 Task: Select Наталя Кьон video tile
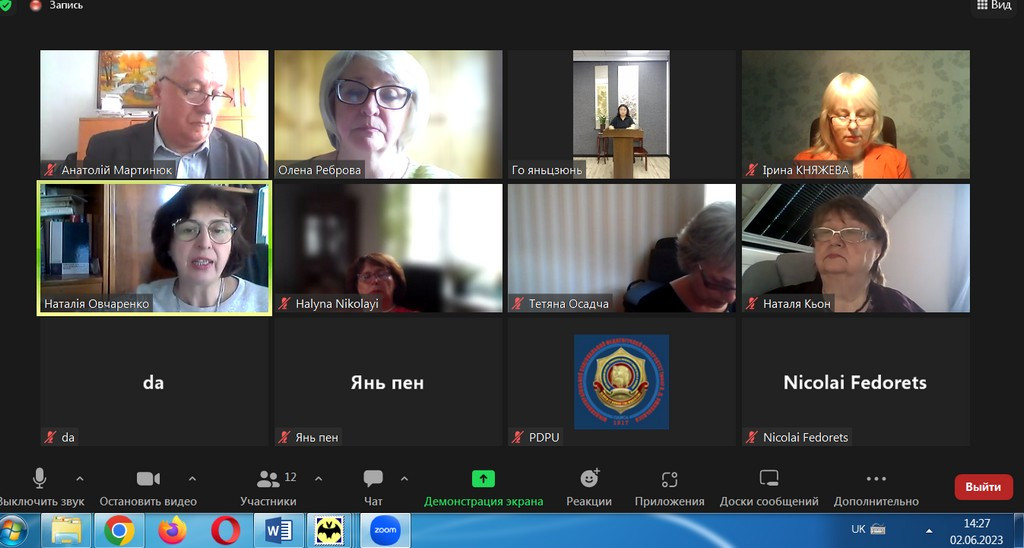856,248
